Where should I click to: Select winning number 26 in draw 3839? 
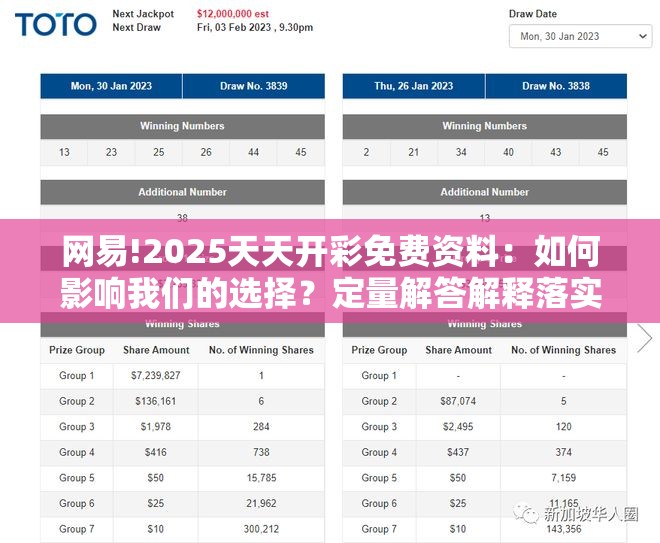(206, 152)
